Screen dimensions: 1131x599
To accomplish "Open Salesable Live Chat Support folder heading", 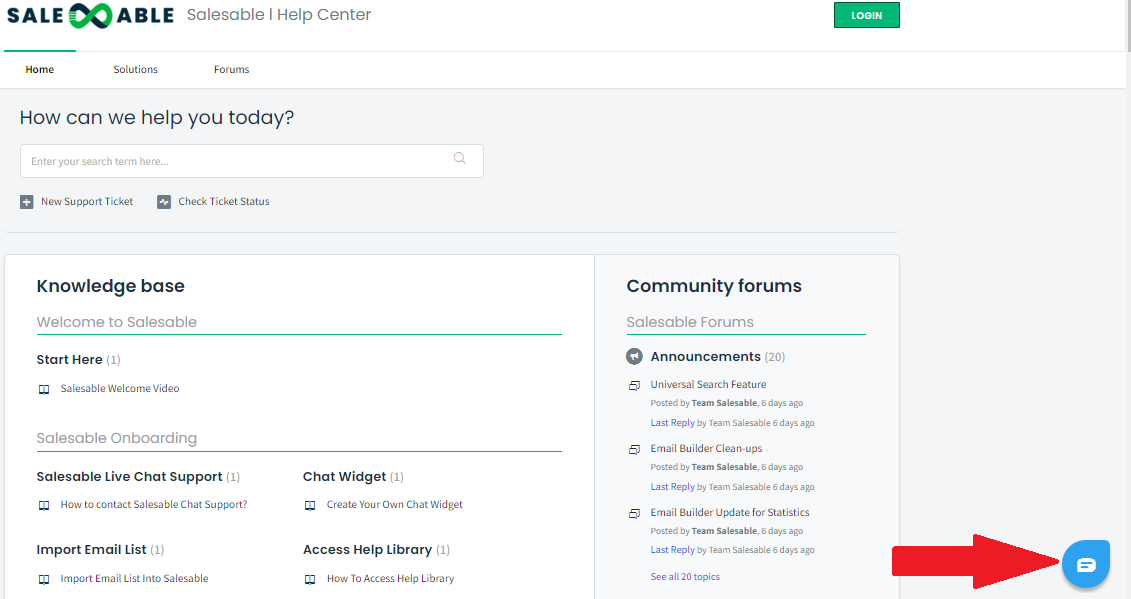I will point(129,476).
